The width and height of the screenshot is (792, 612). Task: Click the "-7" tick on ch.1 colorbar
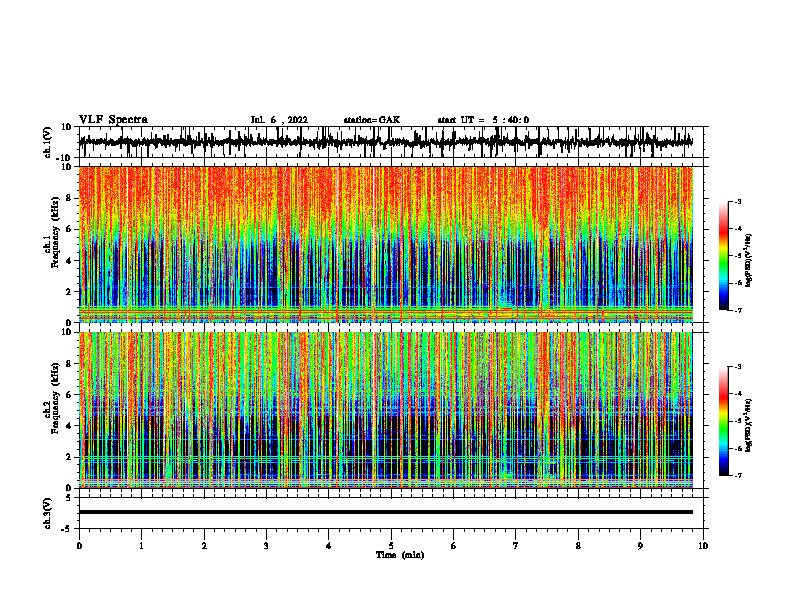point(737,310)
